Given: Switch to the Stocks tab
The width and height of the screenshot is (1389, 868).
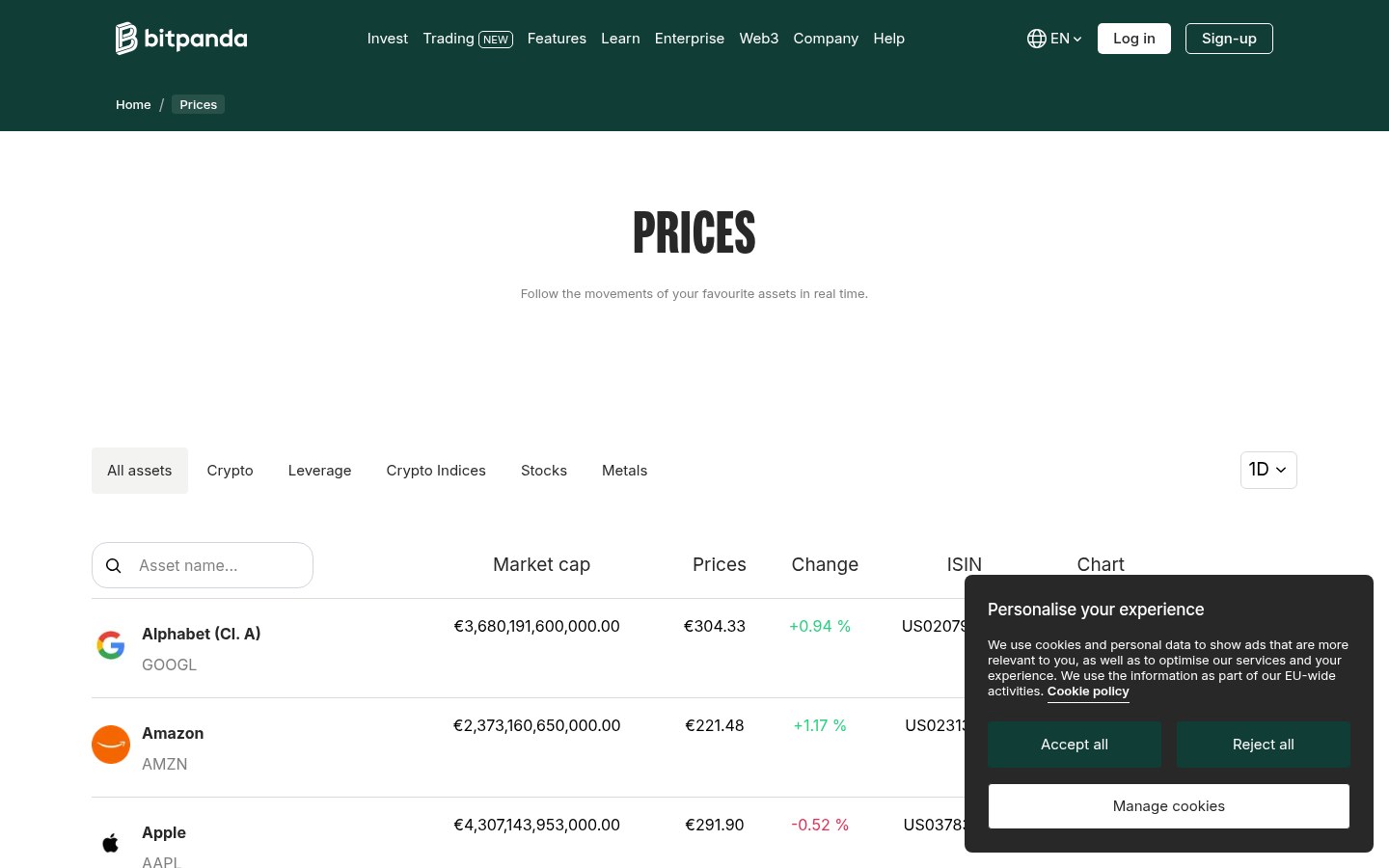Looking at the screenshot, I should (544, 471).
